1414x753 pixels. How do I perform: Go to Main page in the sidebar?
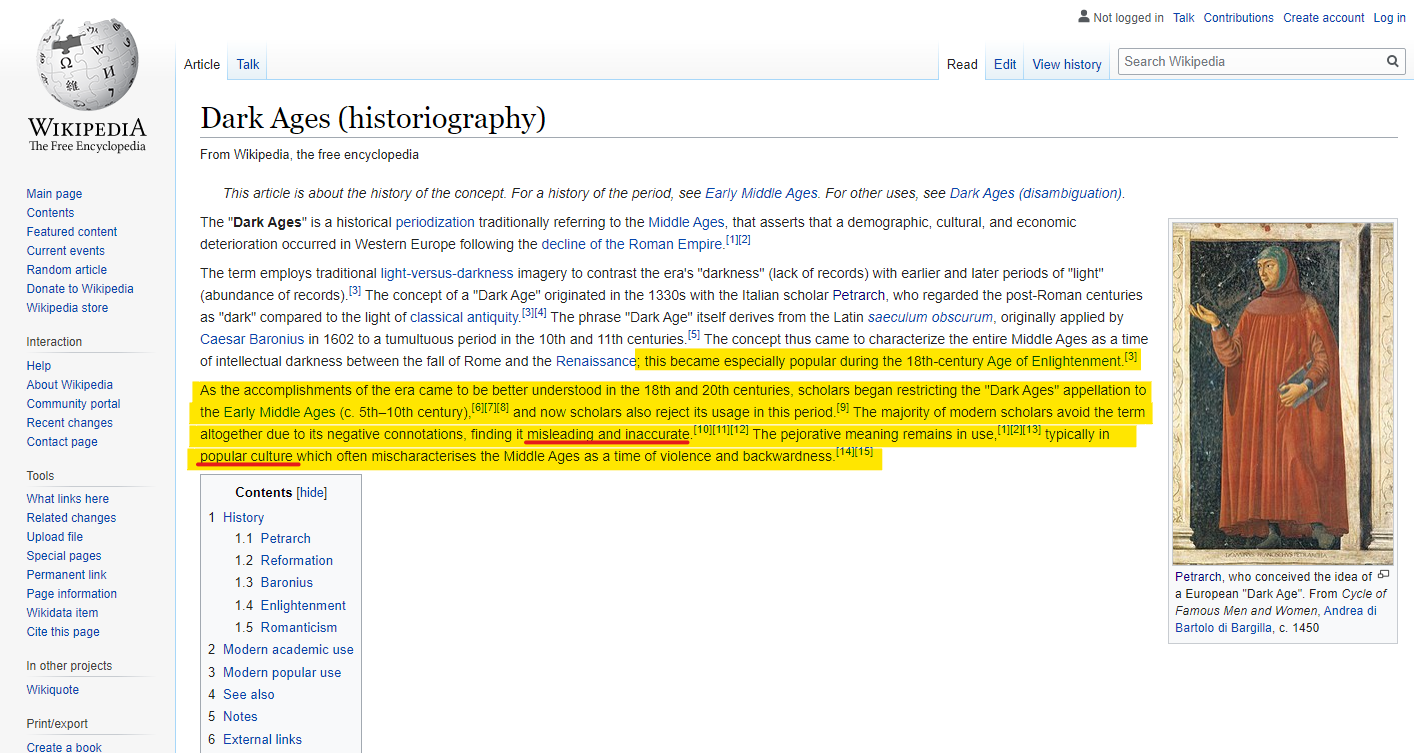54,194
